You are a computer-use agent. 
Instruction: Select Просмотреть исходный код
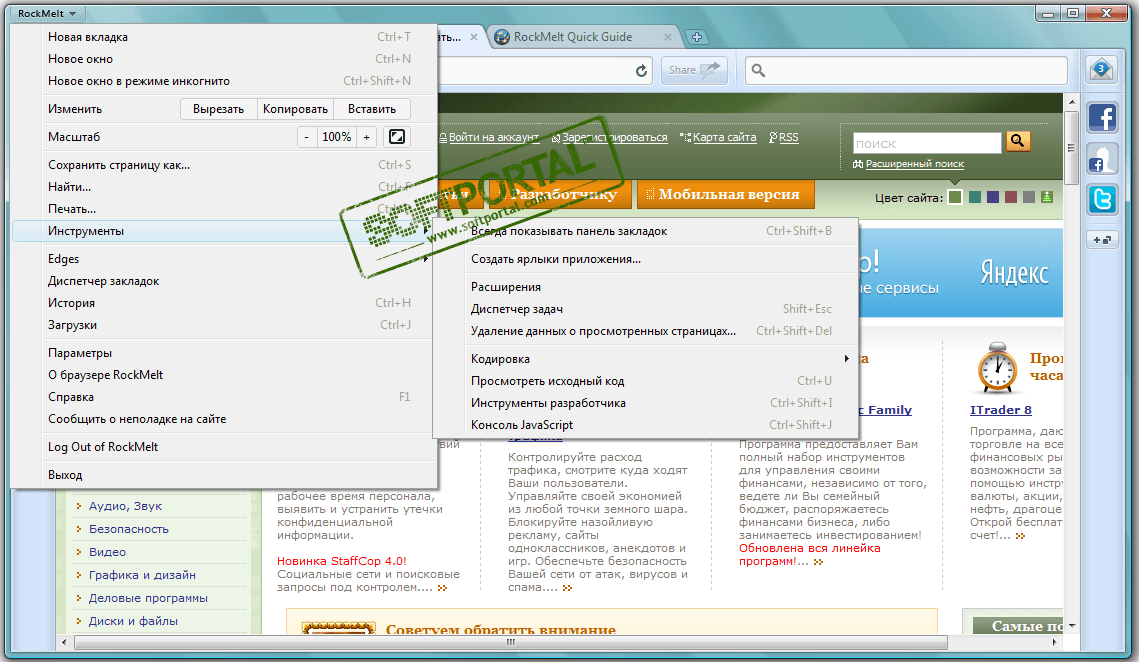coord(646,381)
